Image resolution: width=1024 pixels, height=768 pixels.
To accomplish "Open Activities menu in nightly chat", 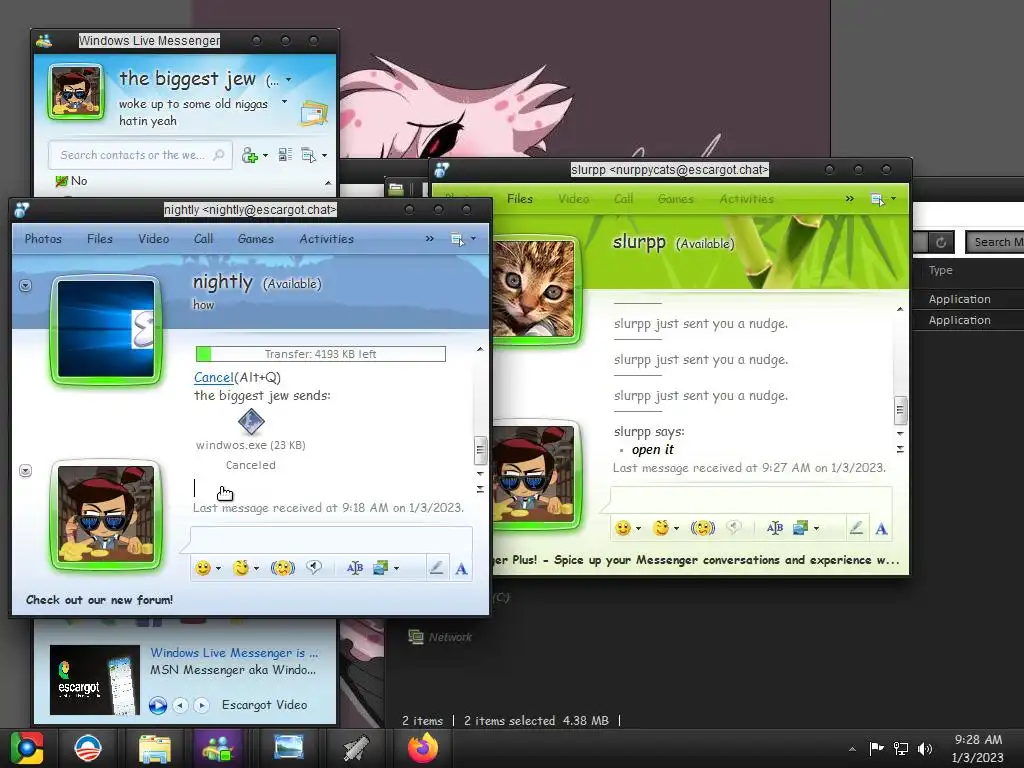I will 327,239.
